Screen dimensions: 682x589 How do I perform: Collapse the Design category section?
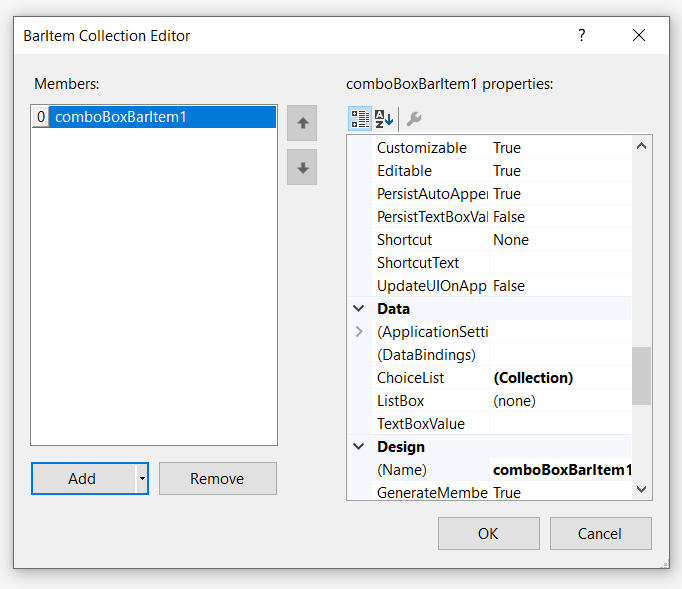(x=359, y=447)
